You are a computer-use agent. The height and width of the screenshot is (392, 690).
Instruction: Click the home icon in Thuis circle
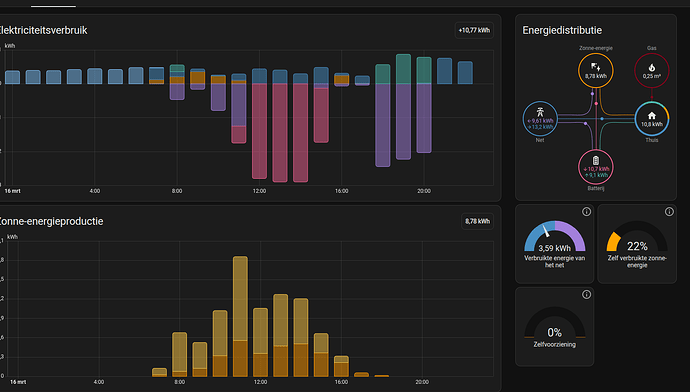pyautogui.click(x=652, y=115)
